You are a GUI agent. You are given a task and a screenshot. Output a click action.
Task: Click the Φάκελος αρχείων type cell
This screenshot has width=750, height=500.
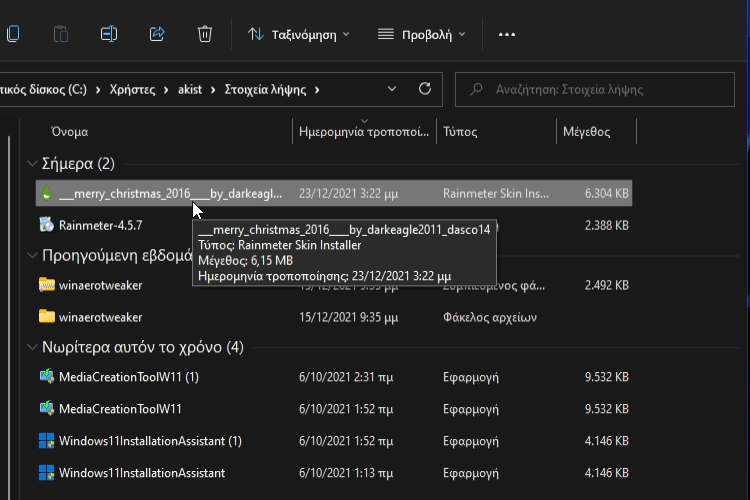click(x=490, y=317)
